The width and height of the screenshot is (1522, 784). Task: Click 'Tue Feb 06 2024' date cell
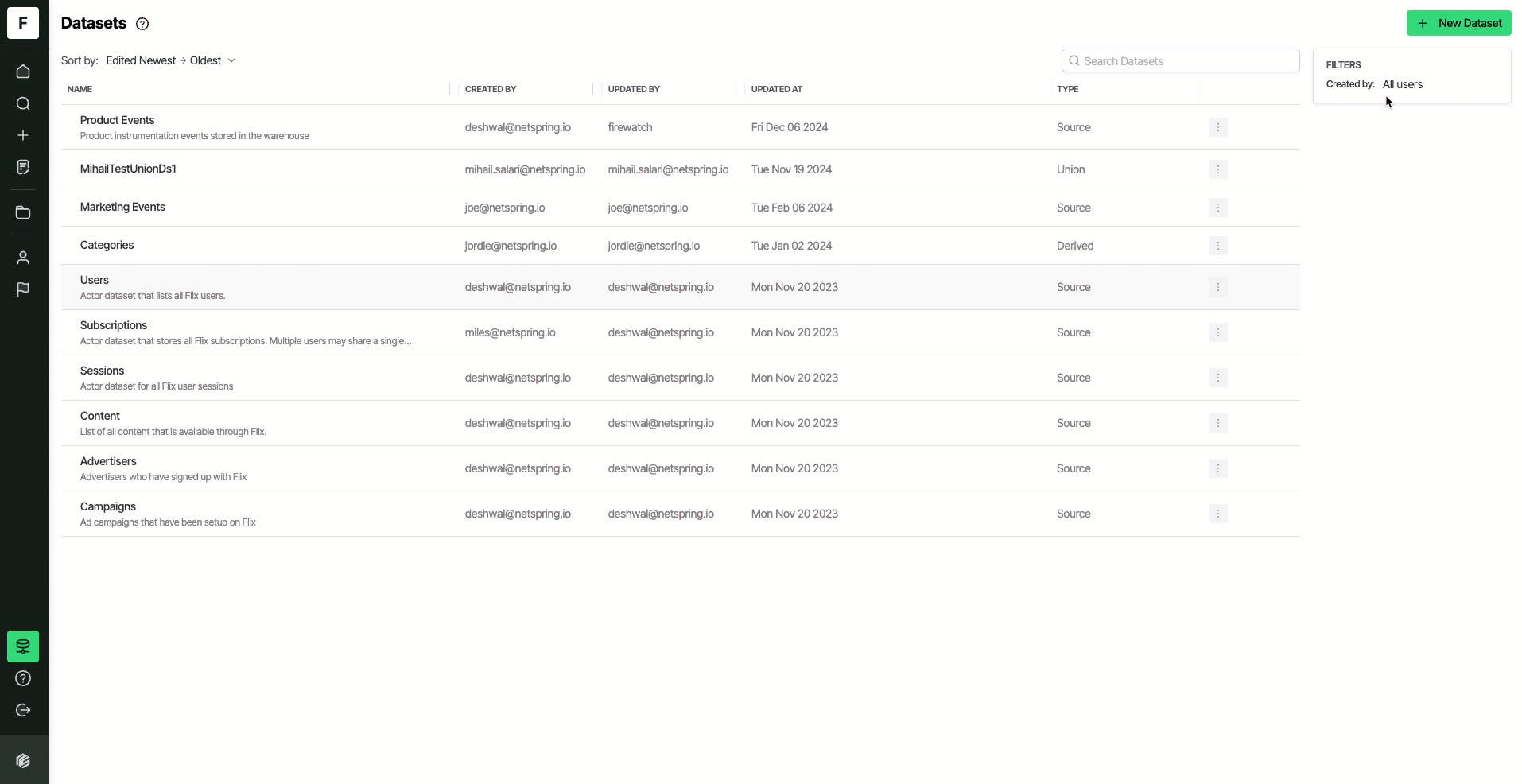[791, 208]
